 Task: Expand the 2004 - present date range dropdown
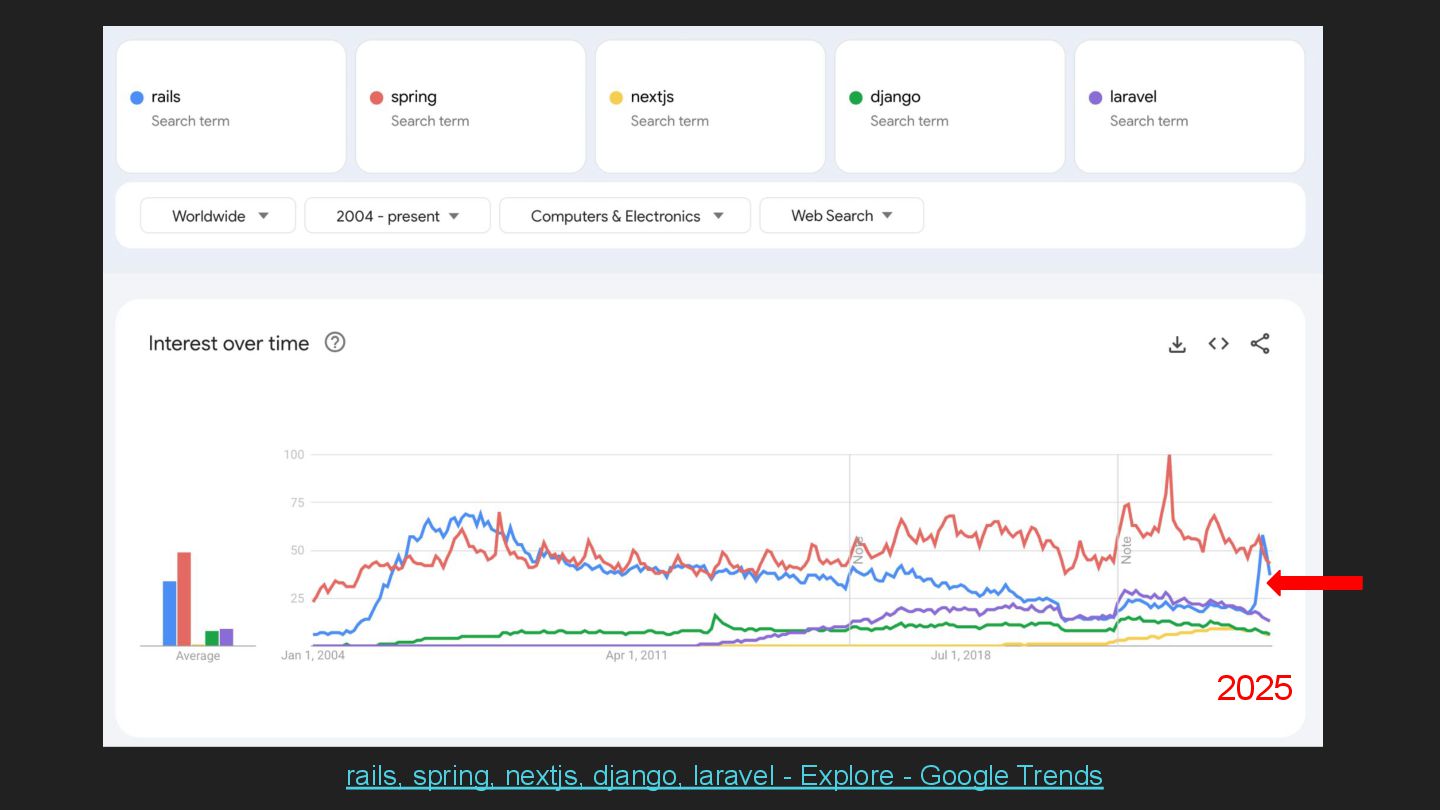pos(397,216)
